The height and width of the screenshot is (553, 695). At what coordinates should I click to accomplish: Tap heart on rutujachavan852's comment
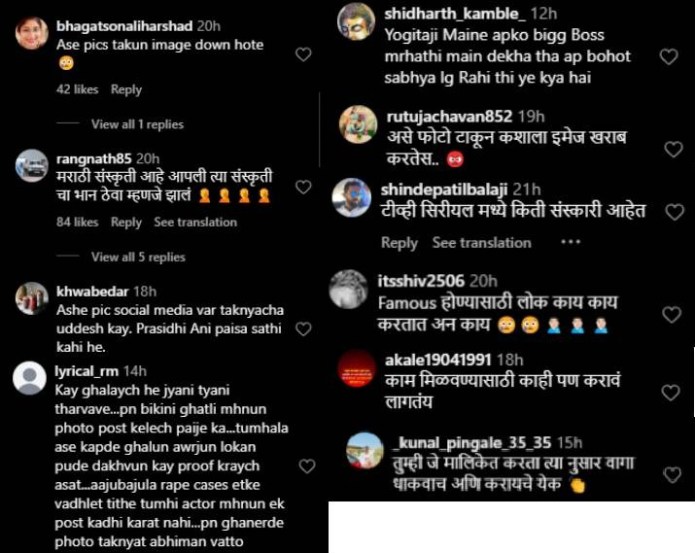coord(674,149)
